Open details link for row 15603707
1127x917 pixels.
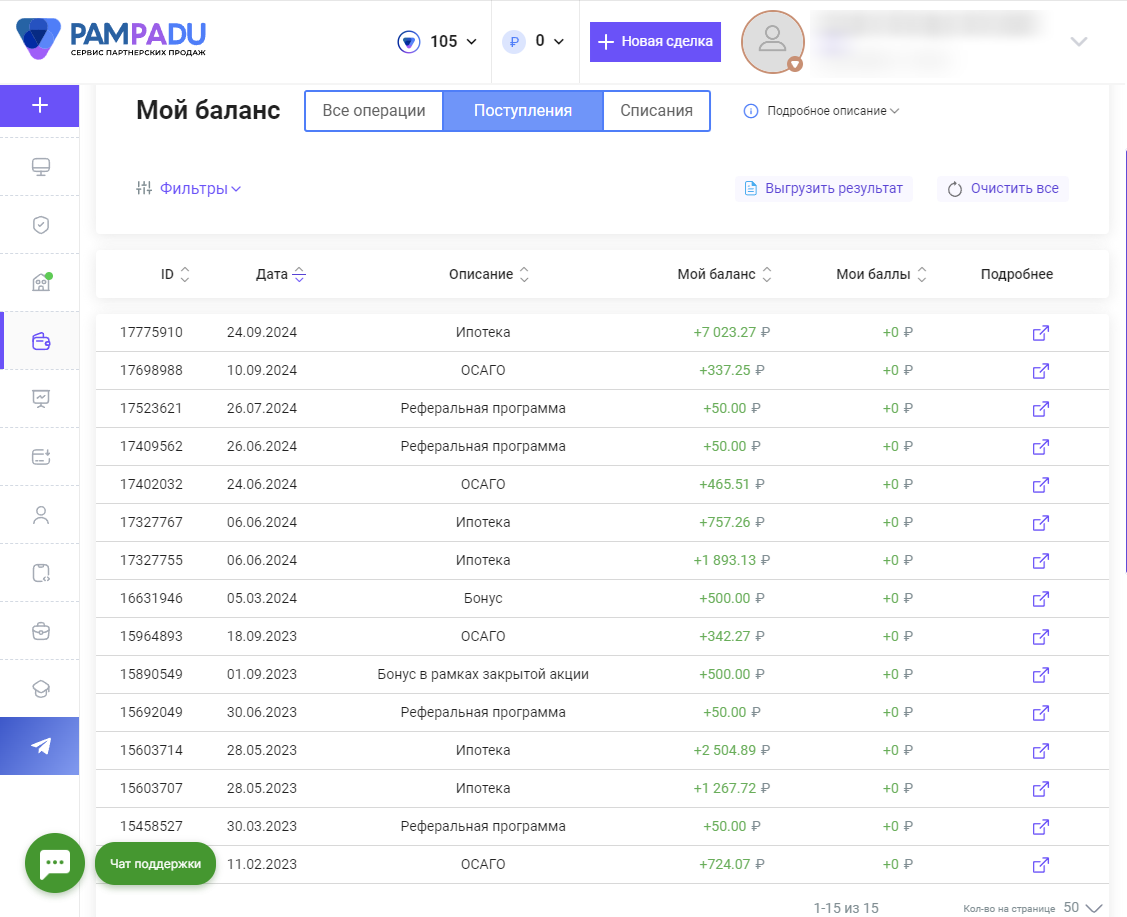coord(1040,789)
